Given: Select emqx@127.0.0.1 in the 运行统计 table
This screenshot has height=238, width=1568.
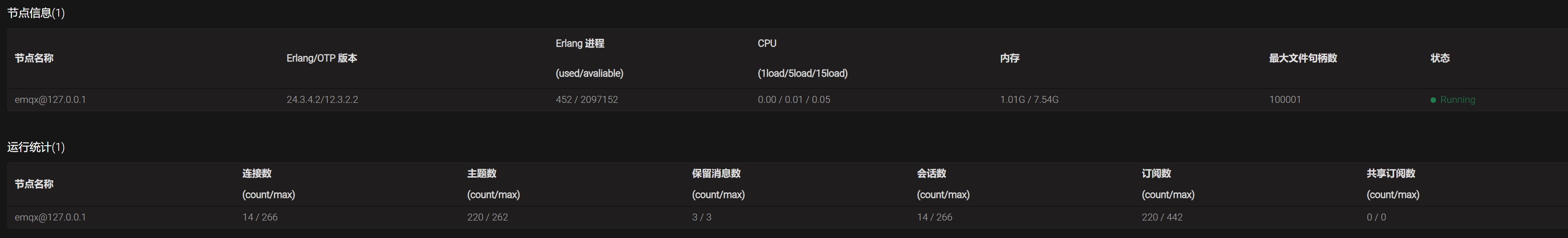Looking at the screenshot, I should click(51, 217).
